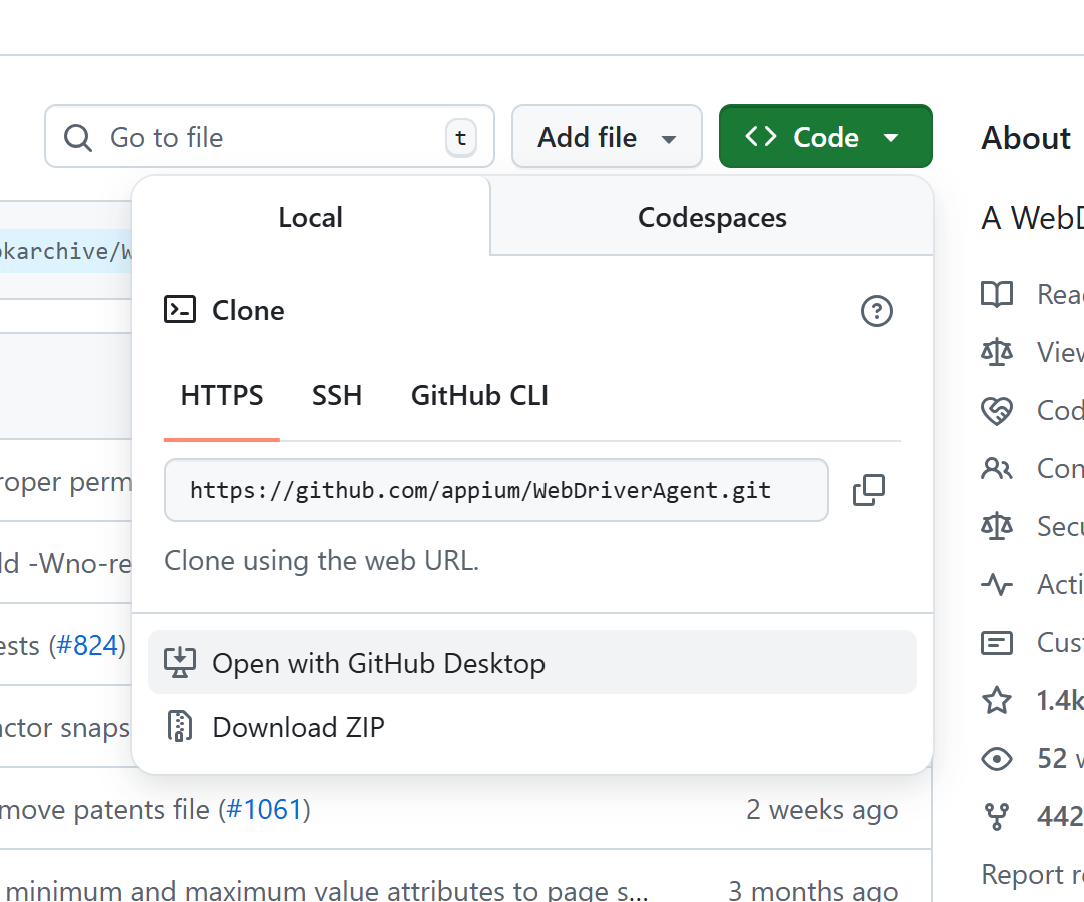Select the HTTPS clone tab
This screenshot has height=902, width=1084.
pos(222,395)
